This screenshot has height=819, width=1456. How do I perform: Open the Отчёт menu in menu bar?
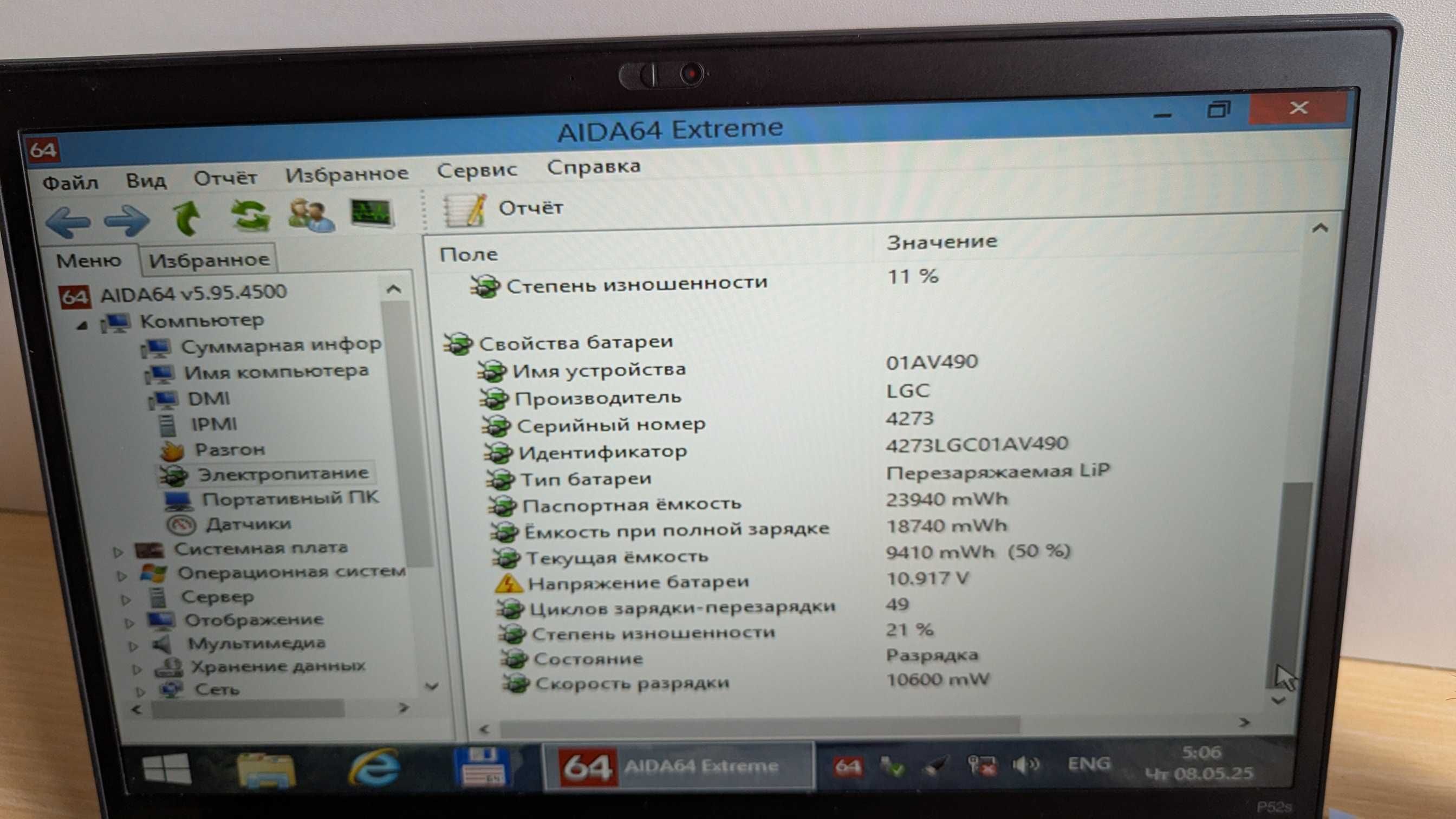pos(225,178)
